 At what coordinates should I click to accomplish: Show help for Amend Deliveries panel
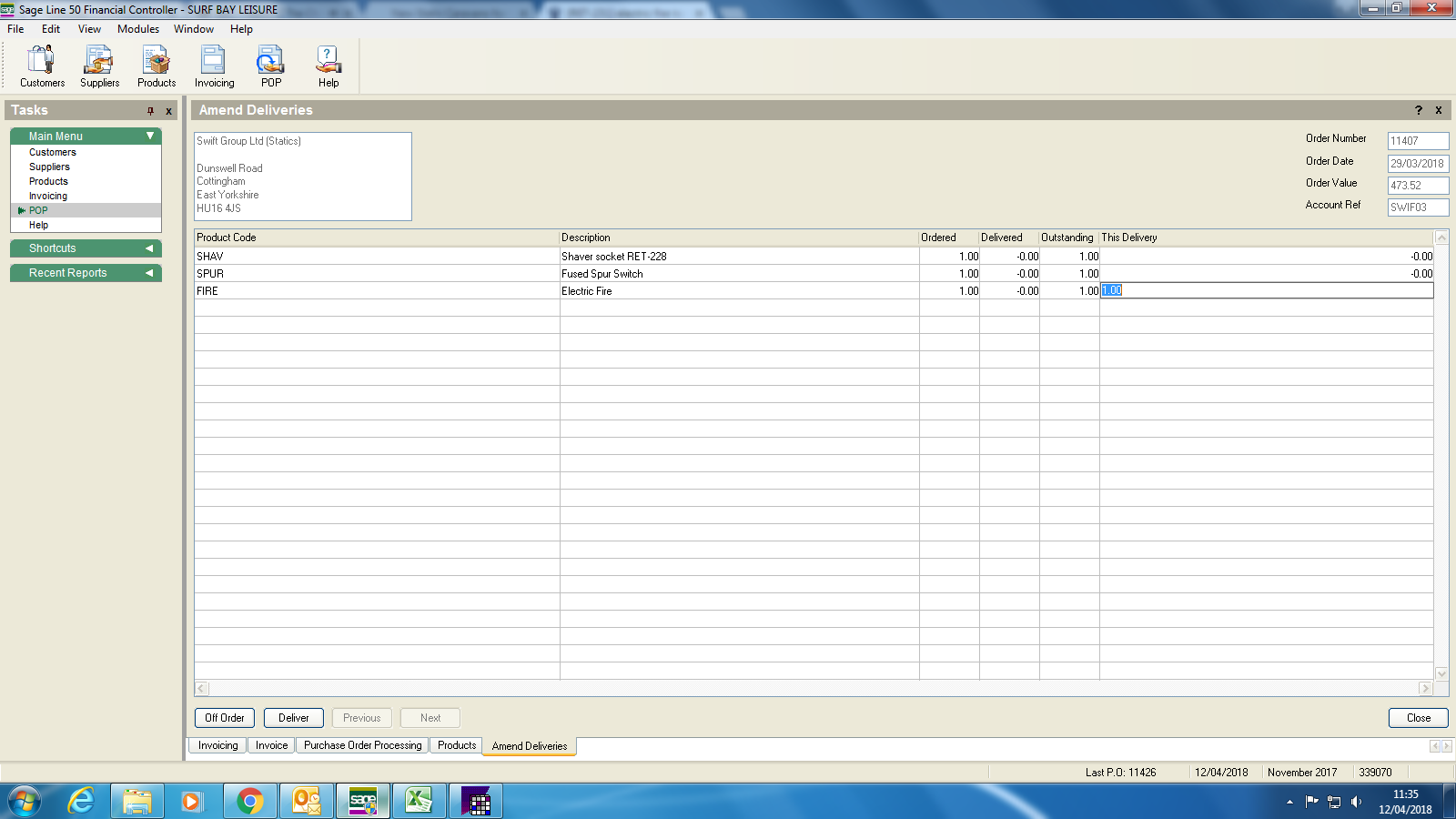(x=1419, y=110)
